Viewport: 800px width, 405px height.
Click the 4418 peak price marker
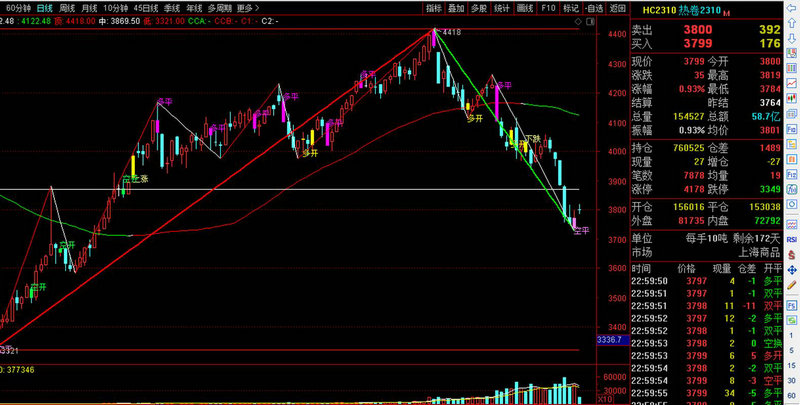click(451, 33)
